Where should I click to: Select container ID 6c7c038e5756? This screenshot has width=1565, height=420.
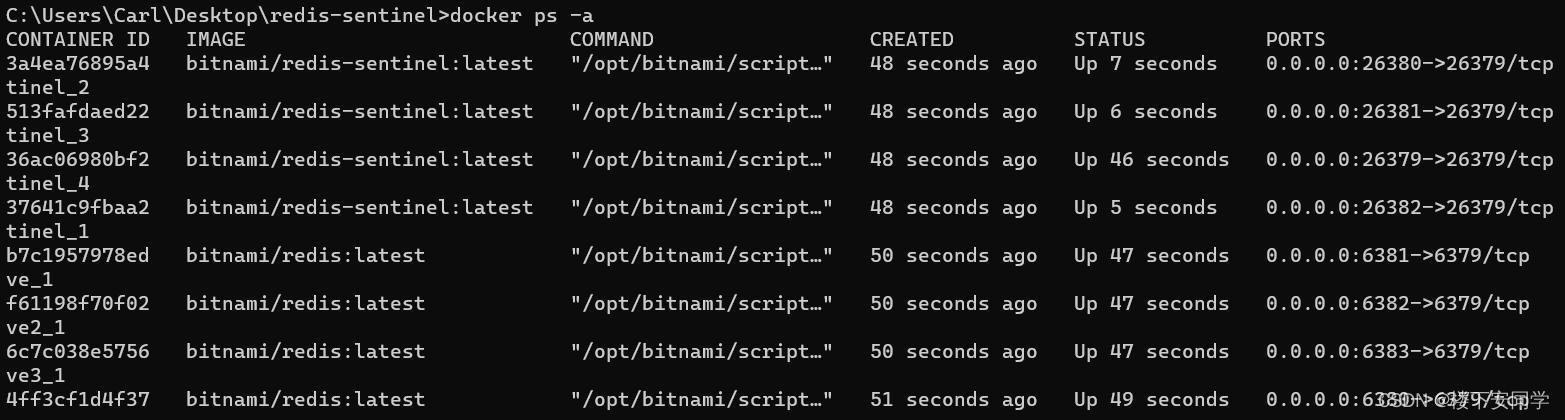coord(78,351)
